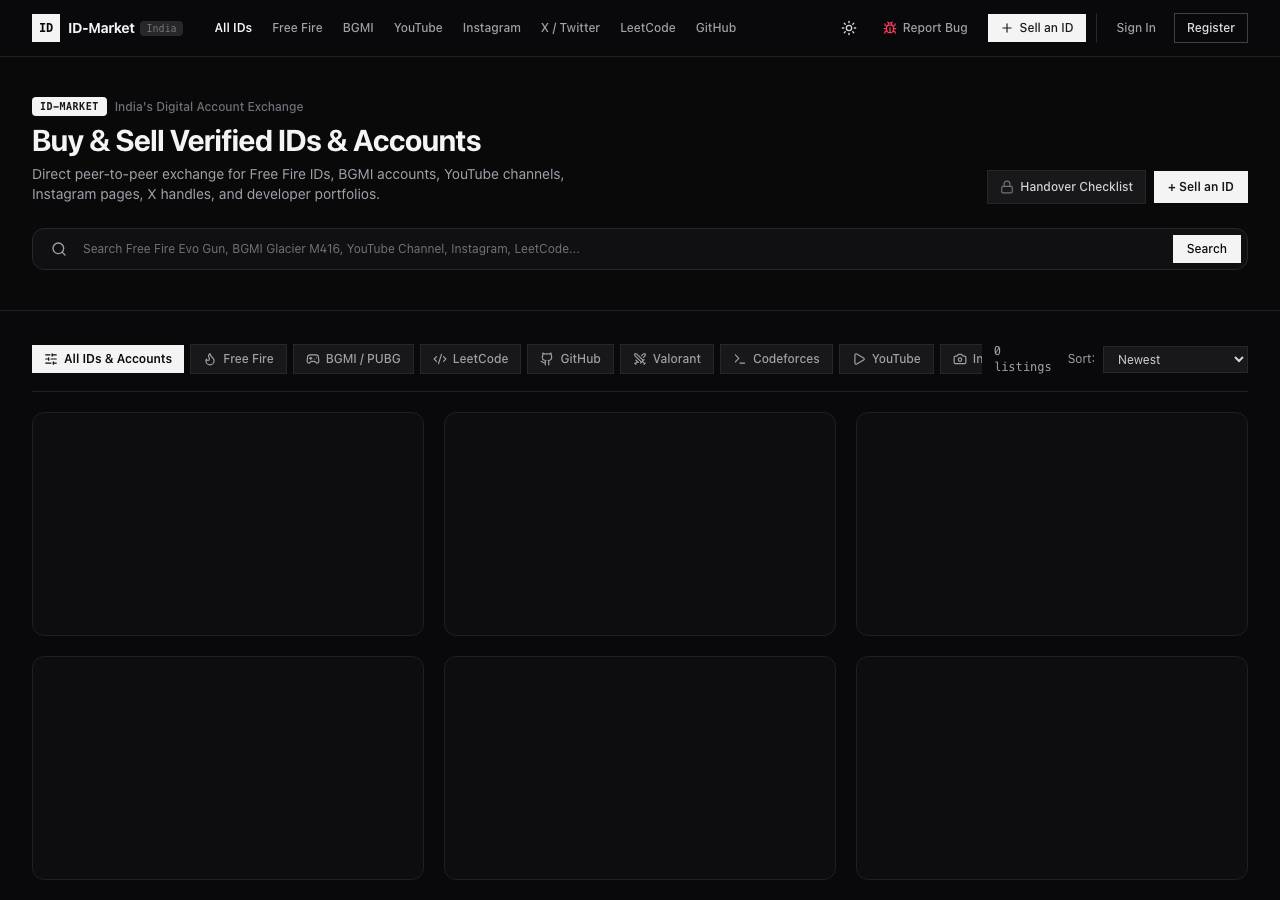1280x900 pixels.
Task: Open the All IDs nav item
Action: 233,28
